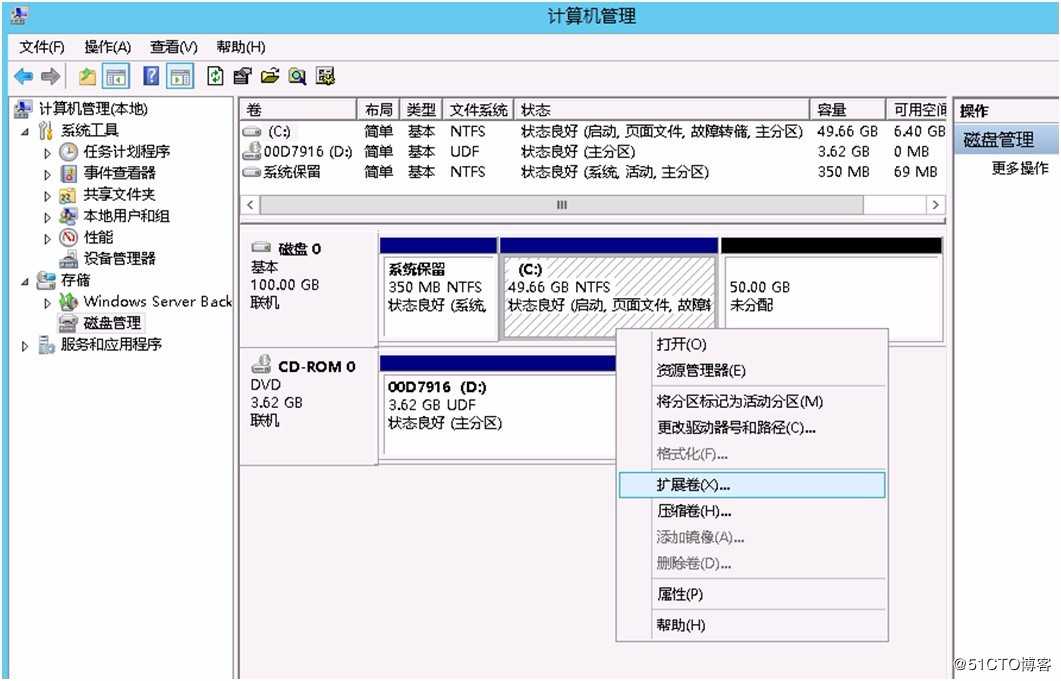Click the volume list scrollbar right arrow
1061x681 pixels.
click(x=936, y=204)
